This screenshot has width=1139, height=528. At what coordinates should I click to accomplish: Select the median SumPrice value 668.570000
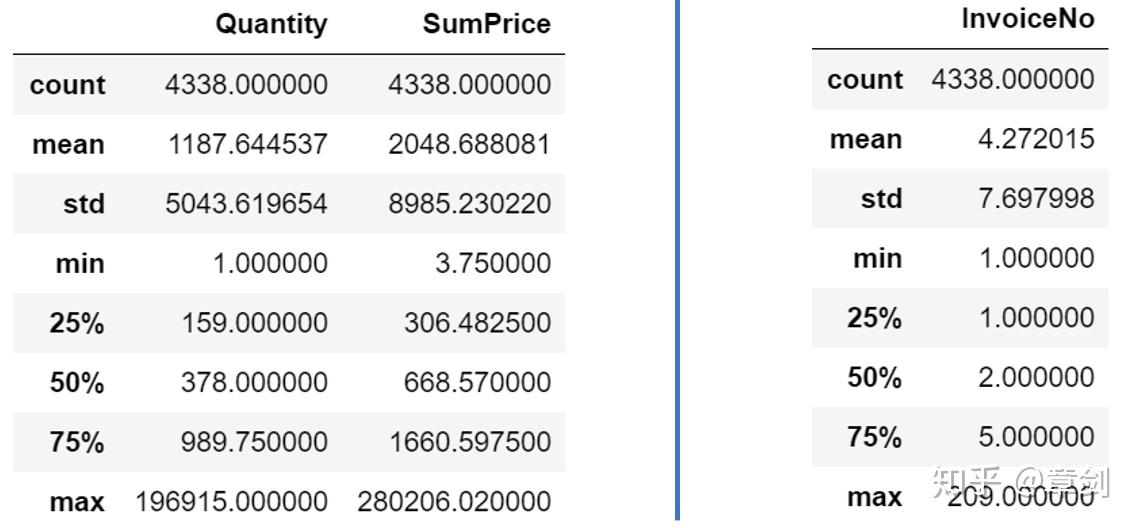477,382
